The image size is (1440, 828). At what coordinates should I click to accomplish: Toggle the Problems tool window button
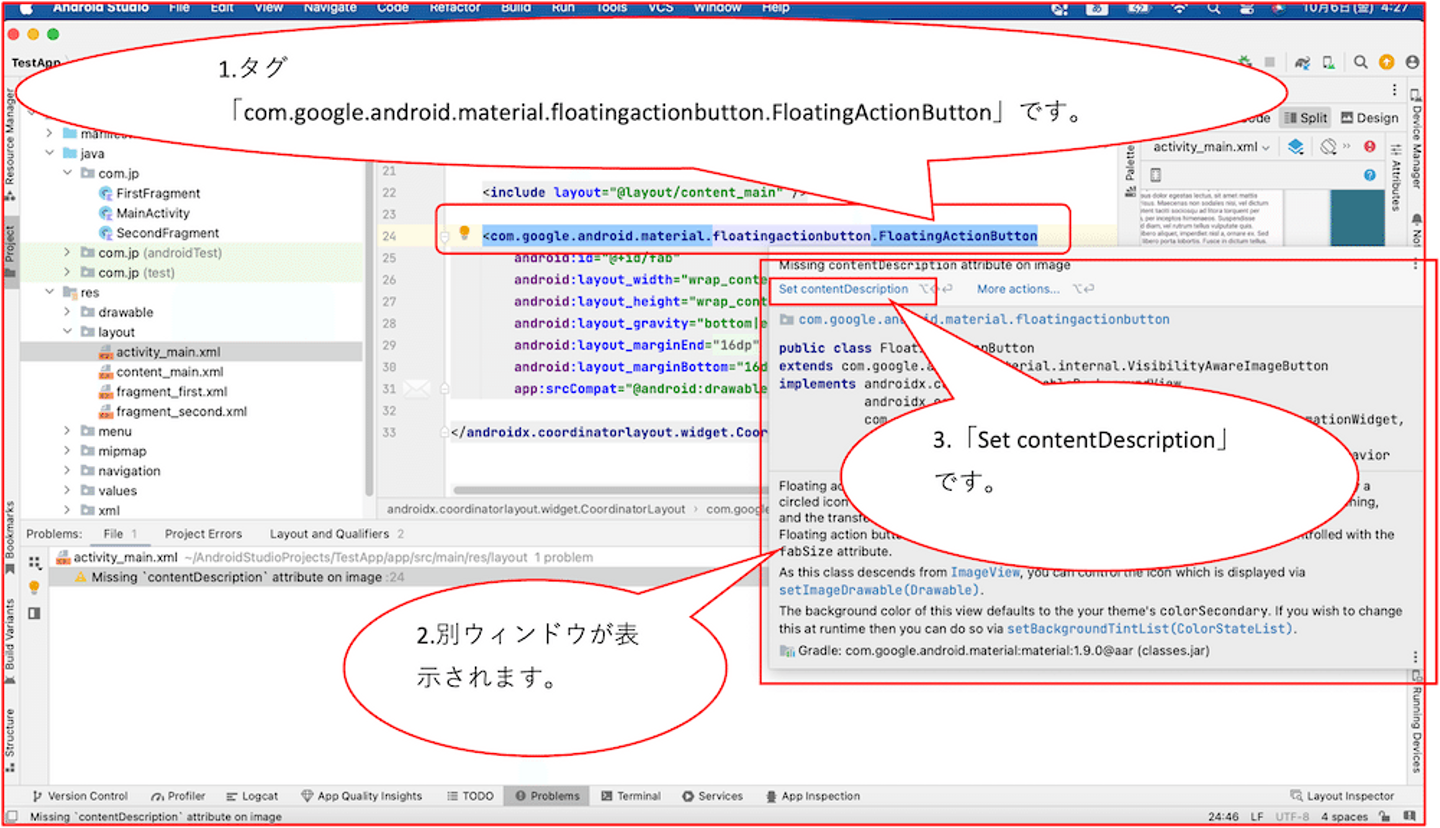point(547,796)
